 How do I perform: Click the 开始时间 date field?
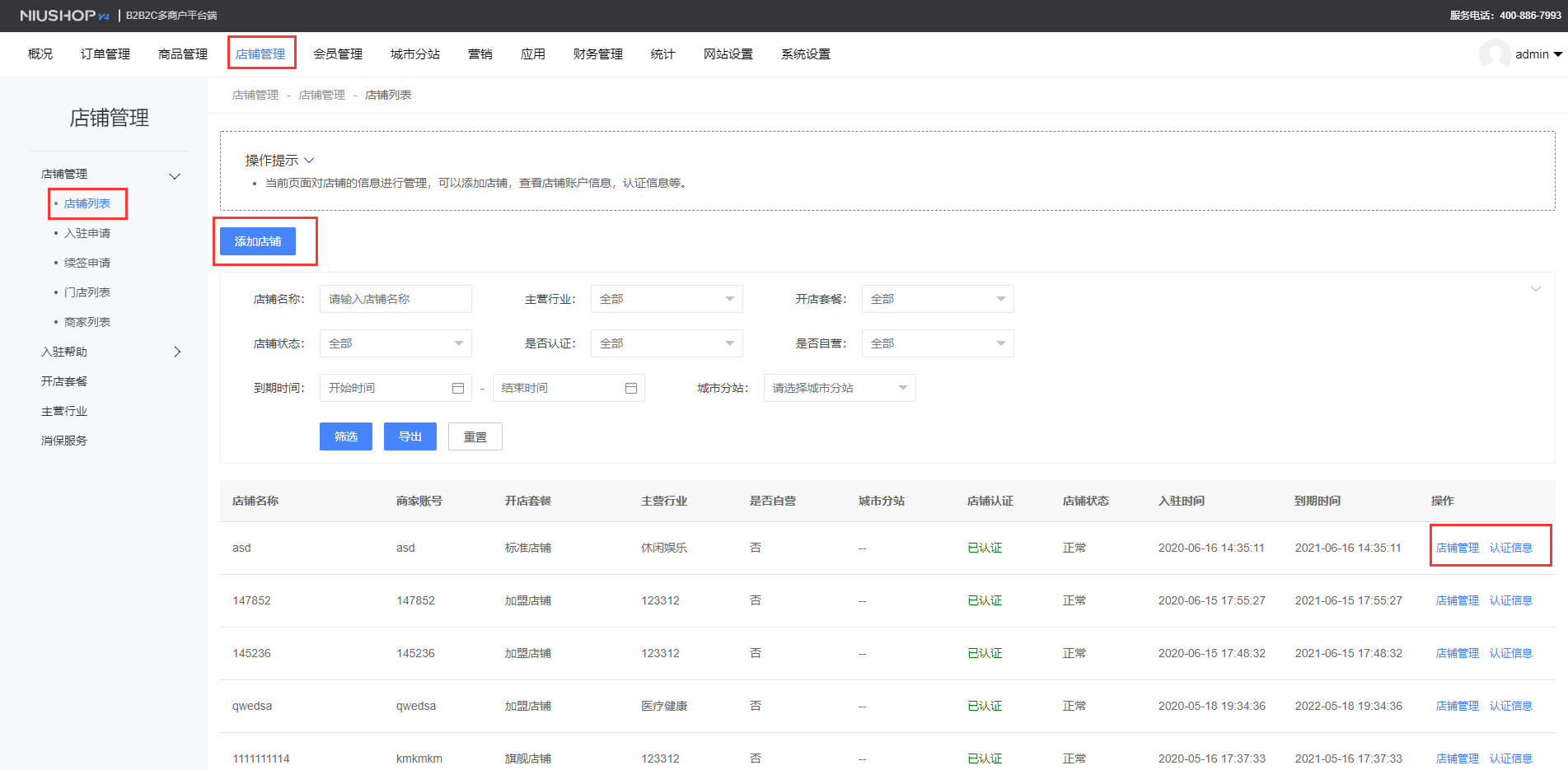pos(396,388)
